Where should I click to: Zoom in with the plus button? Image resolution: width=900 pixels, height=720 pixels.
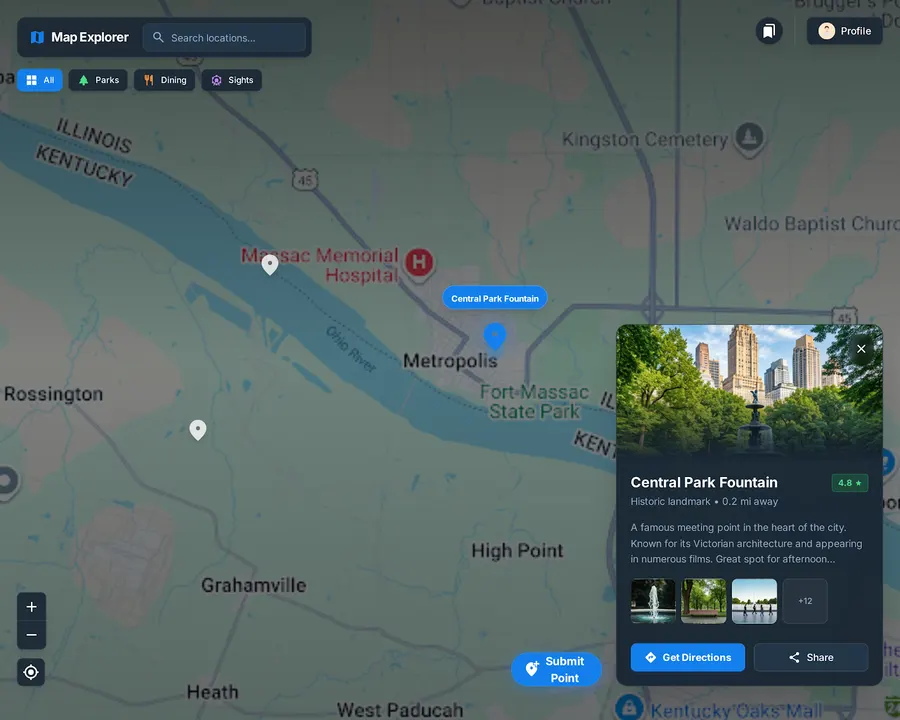[x=32, y=607]
